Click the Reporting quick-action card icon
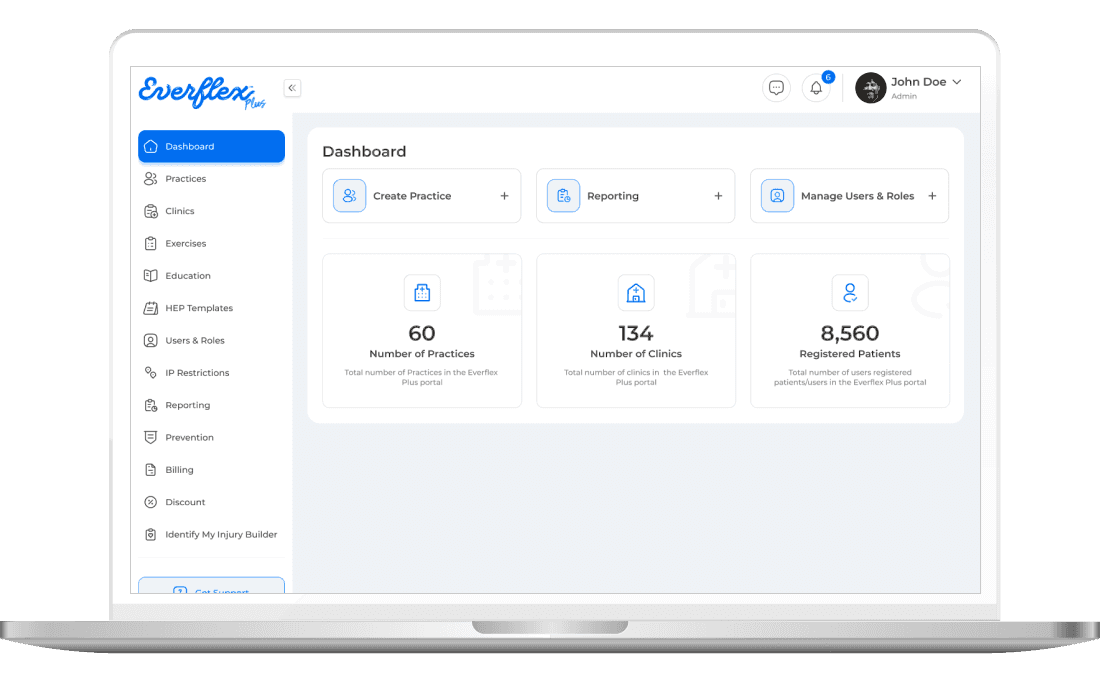 click(x=563, y=196)
